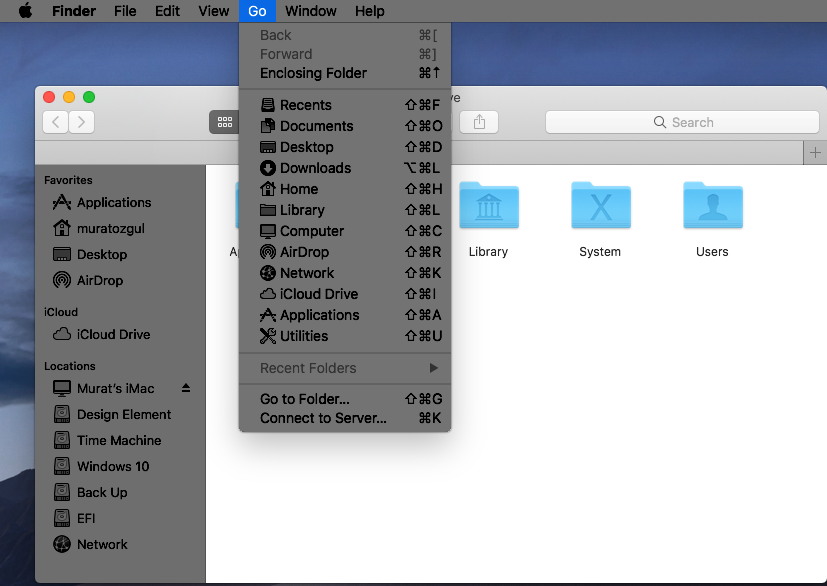Select the Library folder icon
Screen dimensions: 827x586
(489, 206)
